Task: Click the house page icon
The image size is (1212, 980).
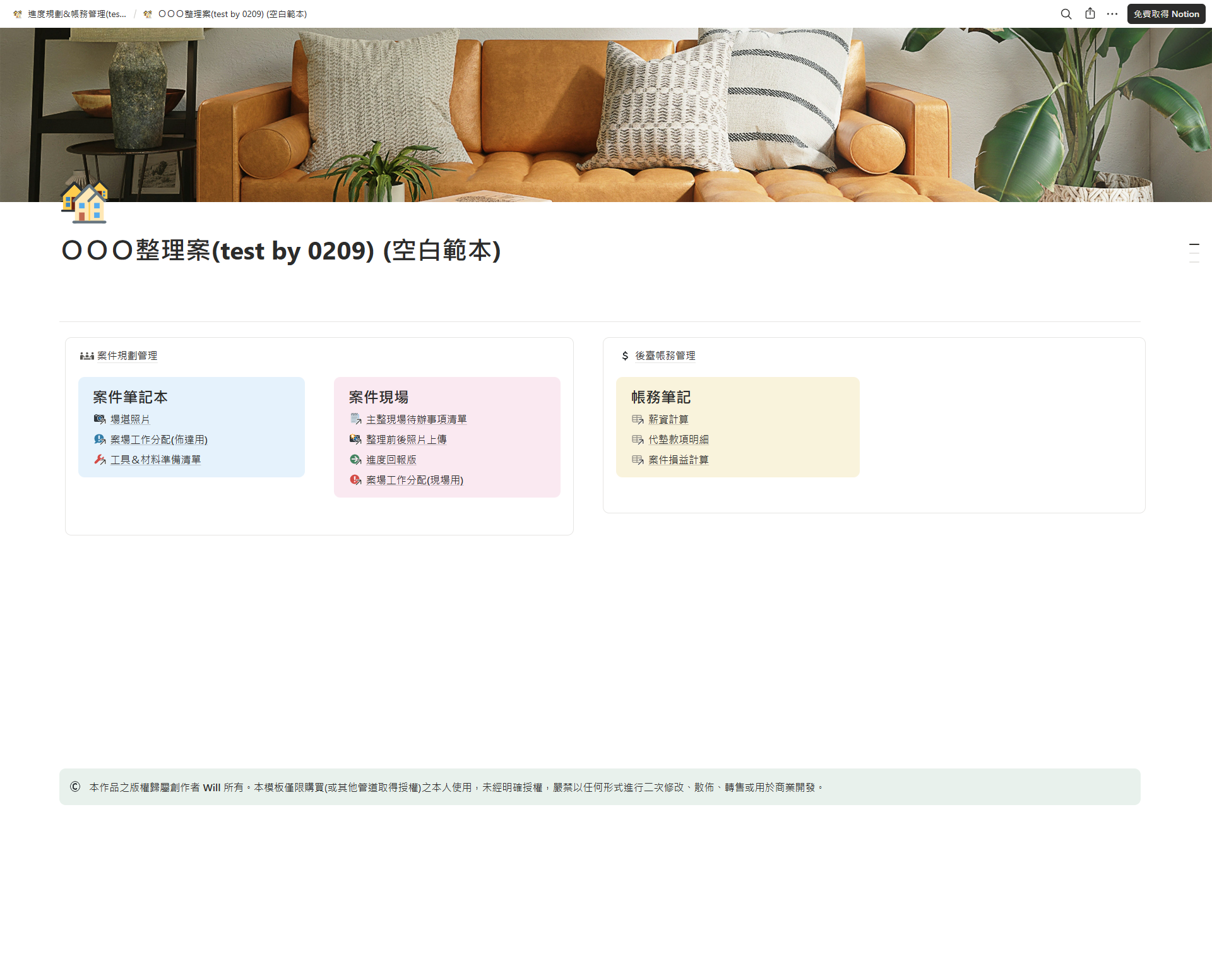Action: click(85, 202)
